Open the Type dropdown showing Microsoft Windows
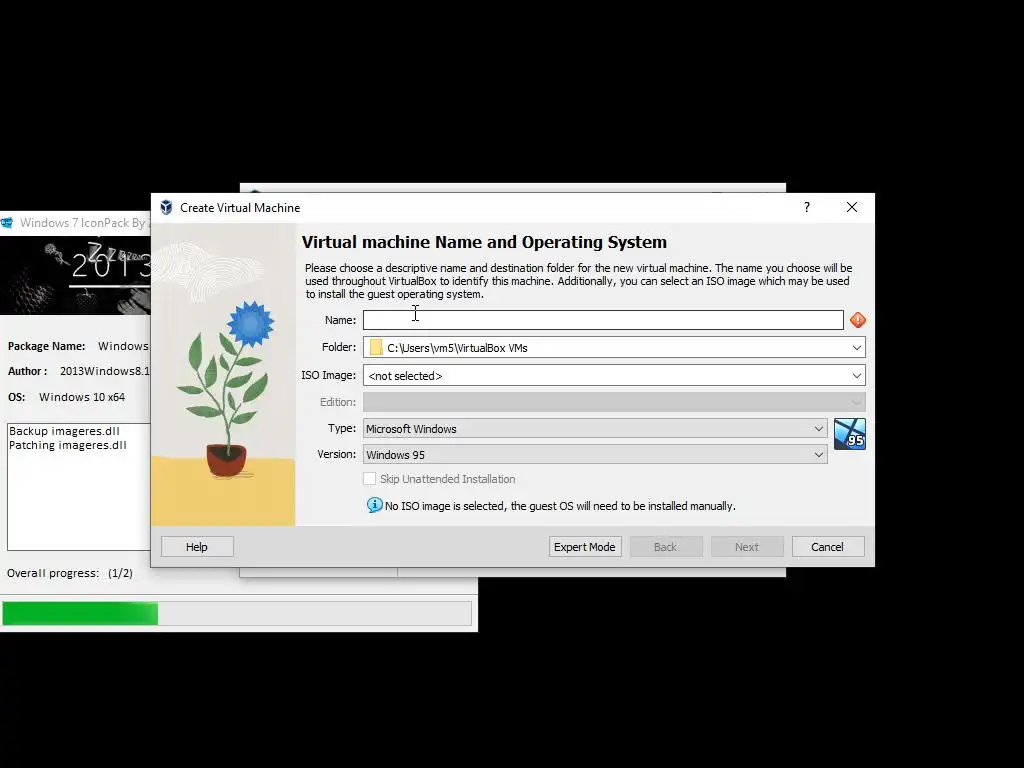The image size is (1024, 768). click(x=595, y=428)
